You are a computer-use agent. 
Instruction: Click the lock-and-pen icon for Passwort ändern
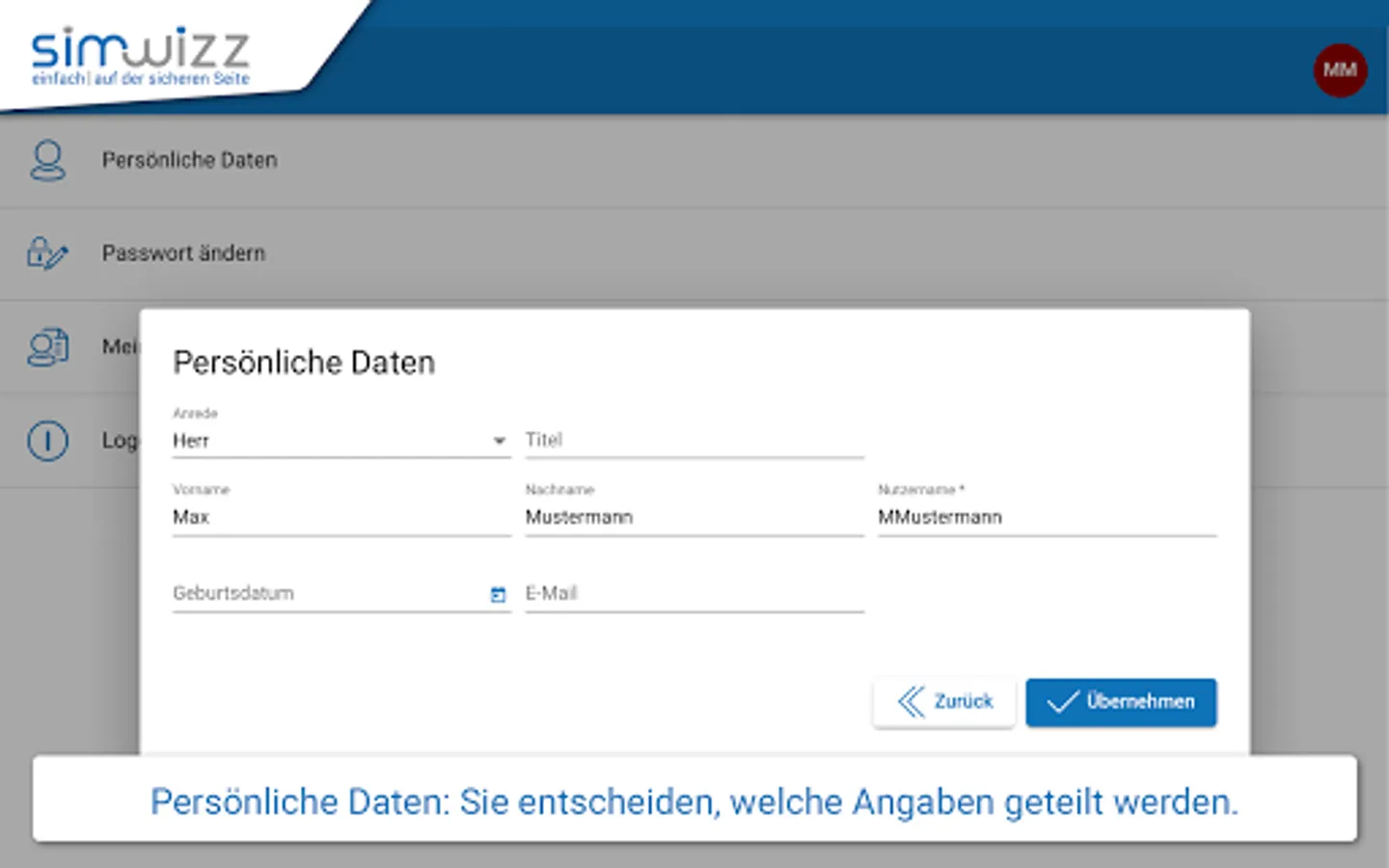[x=47, y=253]
